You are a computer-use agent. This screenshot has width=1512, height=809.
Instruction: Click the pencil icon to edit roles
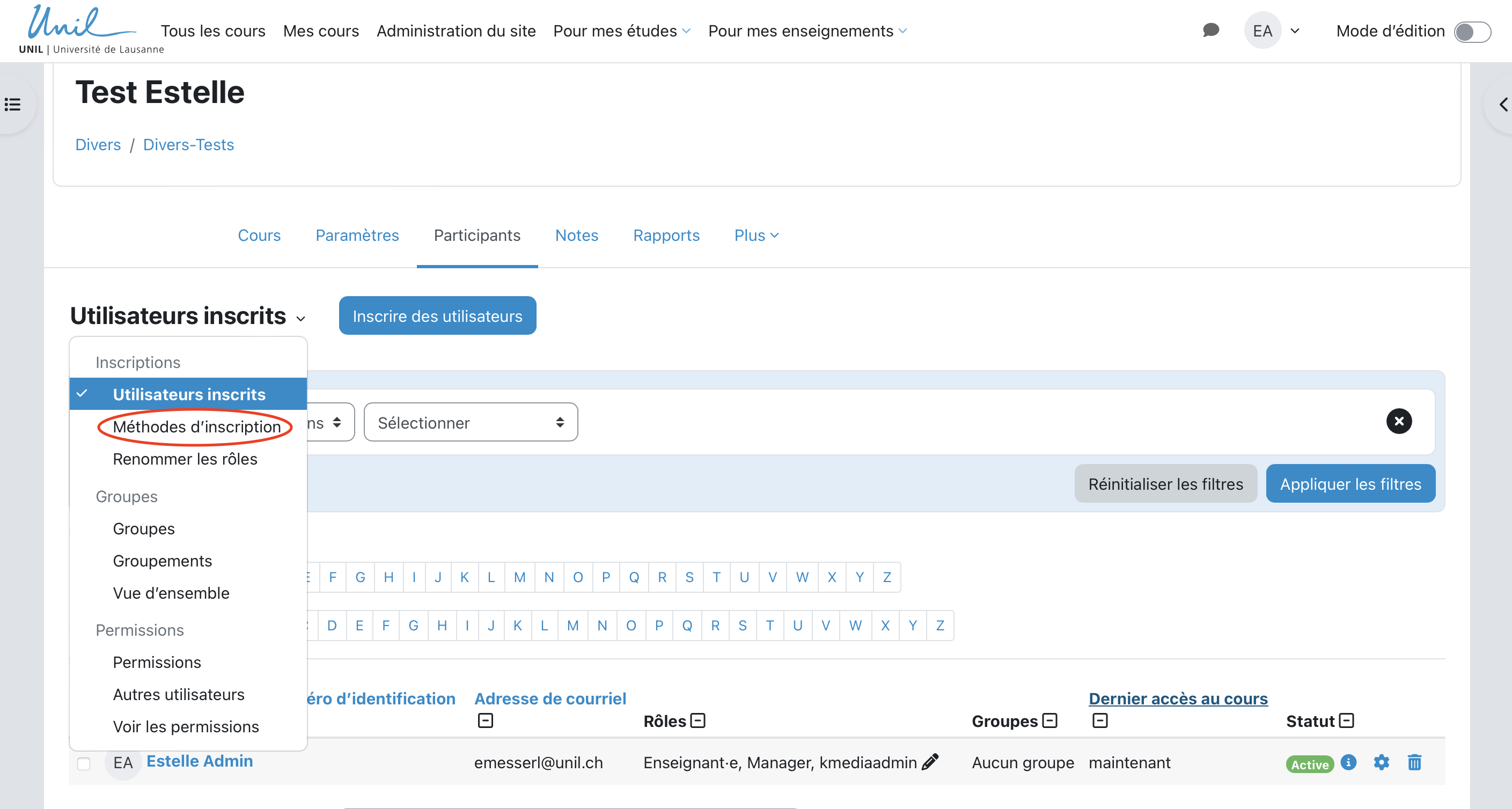[930, 761]
